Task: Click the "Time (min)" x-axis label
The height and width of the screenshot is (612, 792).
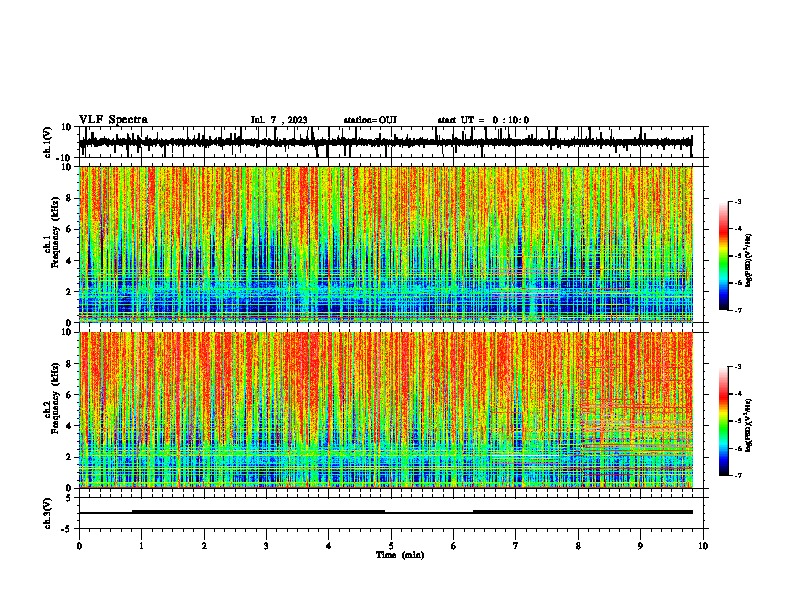Action: (x=400, y=555)
